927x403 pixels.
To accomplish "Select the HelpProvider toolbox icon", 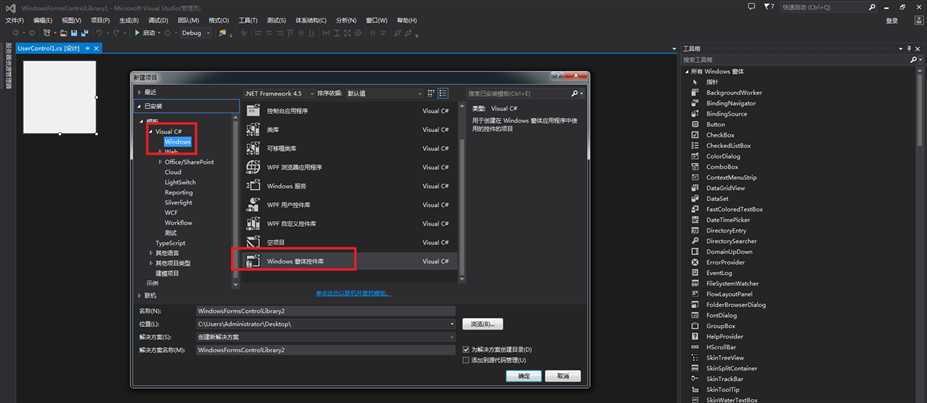I will click(695, 336).
